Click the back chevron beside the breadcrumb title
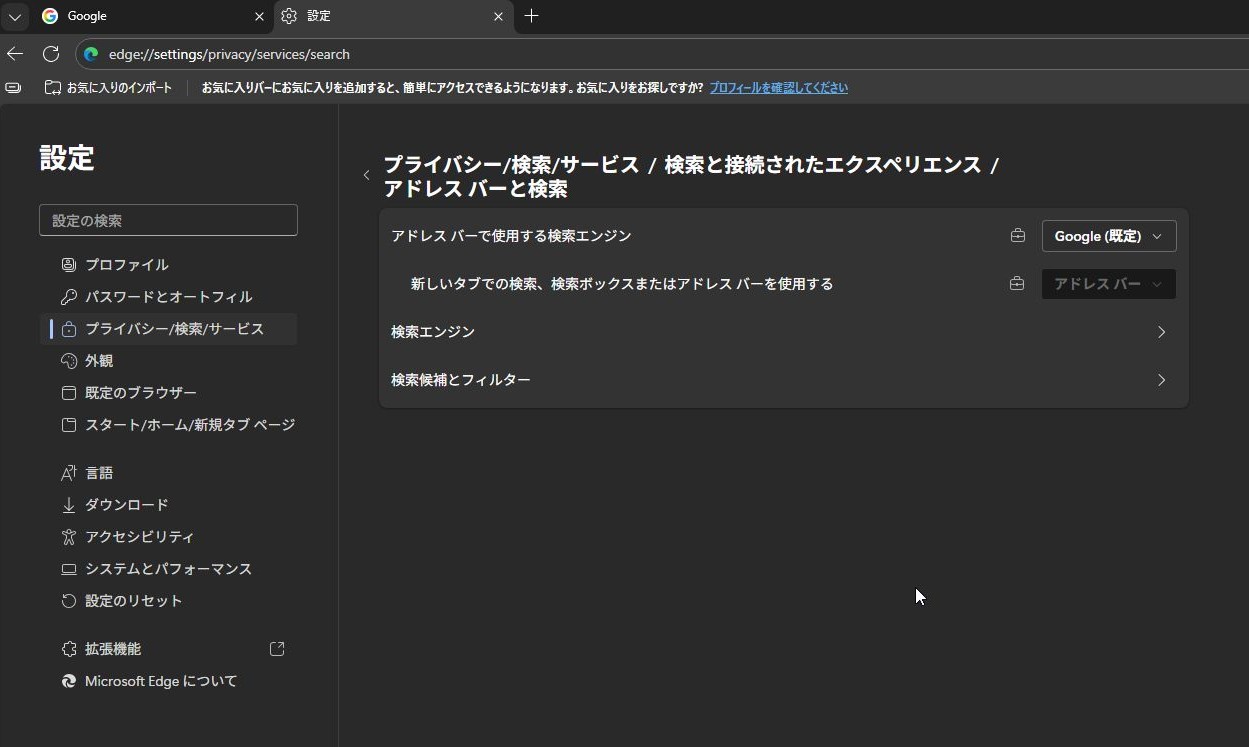Viewport: 1249px width, 747px height. click(366, 175)
